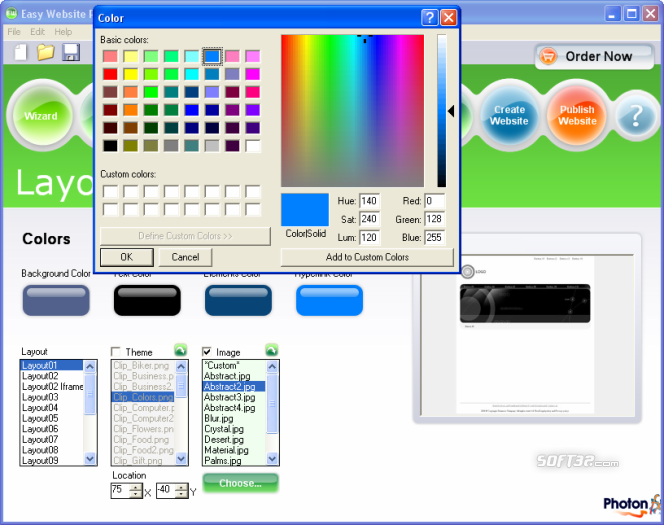Select the magenta basic color swatch
Image resolution: width=664 pixels, height=525 pixels.
[x=253, y=74]
